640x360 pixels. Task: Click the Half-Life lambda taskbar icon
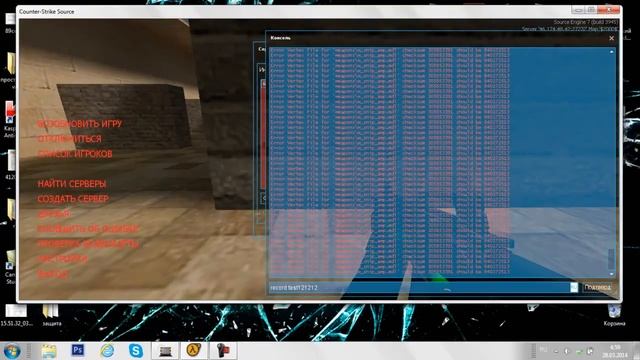pos(194,351)
